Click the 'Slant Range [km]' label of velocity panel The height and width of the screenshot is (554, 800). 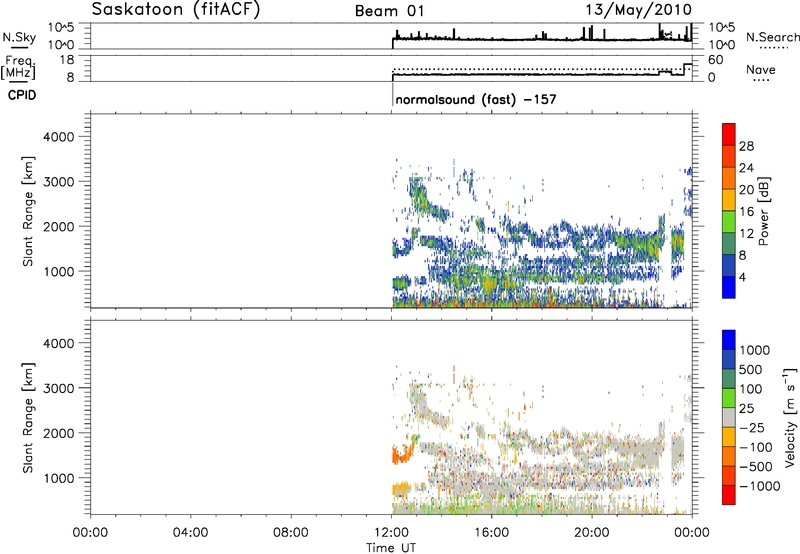click(x=28, y=417)
